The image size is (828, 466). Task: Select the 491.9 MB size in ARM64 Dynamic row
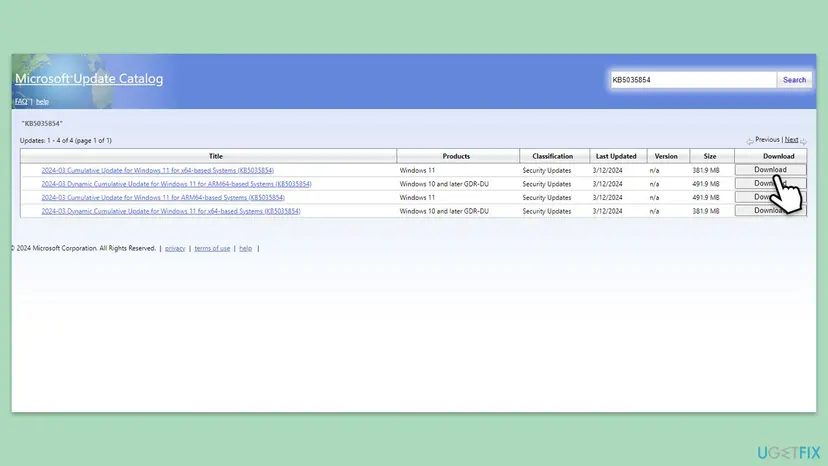pyautogui.click(x=706, y=184)
